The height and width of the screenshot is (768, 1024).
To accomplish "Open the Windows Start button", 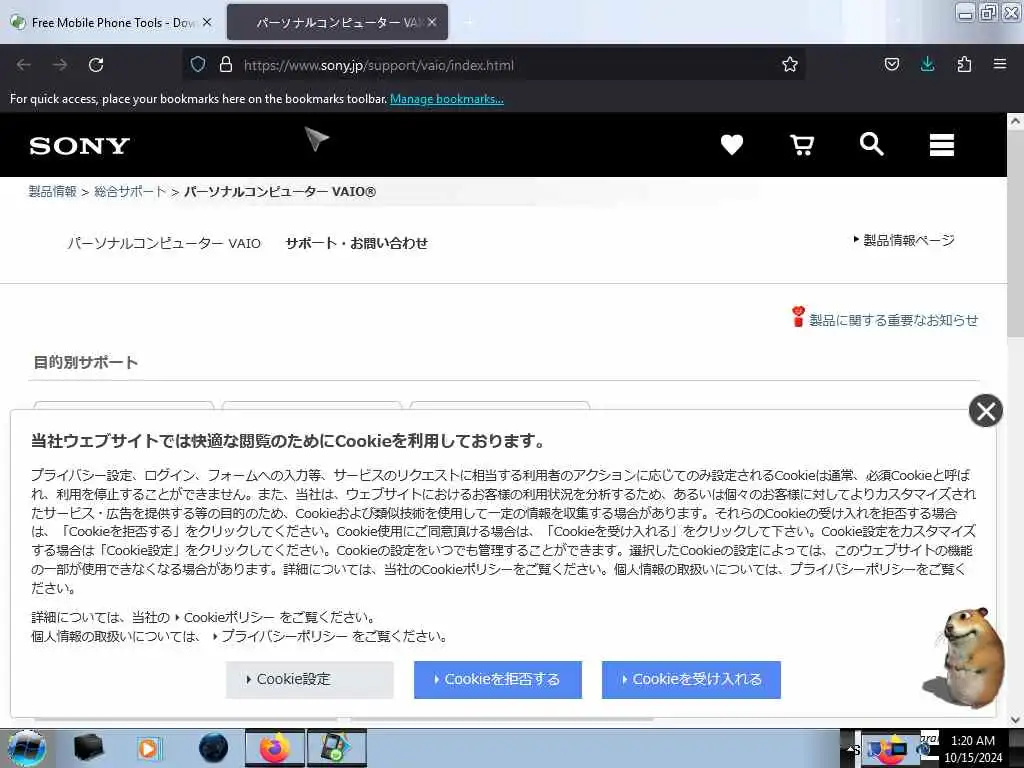I will click(26, 748).
